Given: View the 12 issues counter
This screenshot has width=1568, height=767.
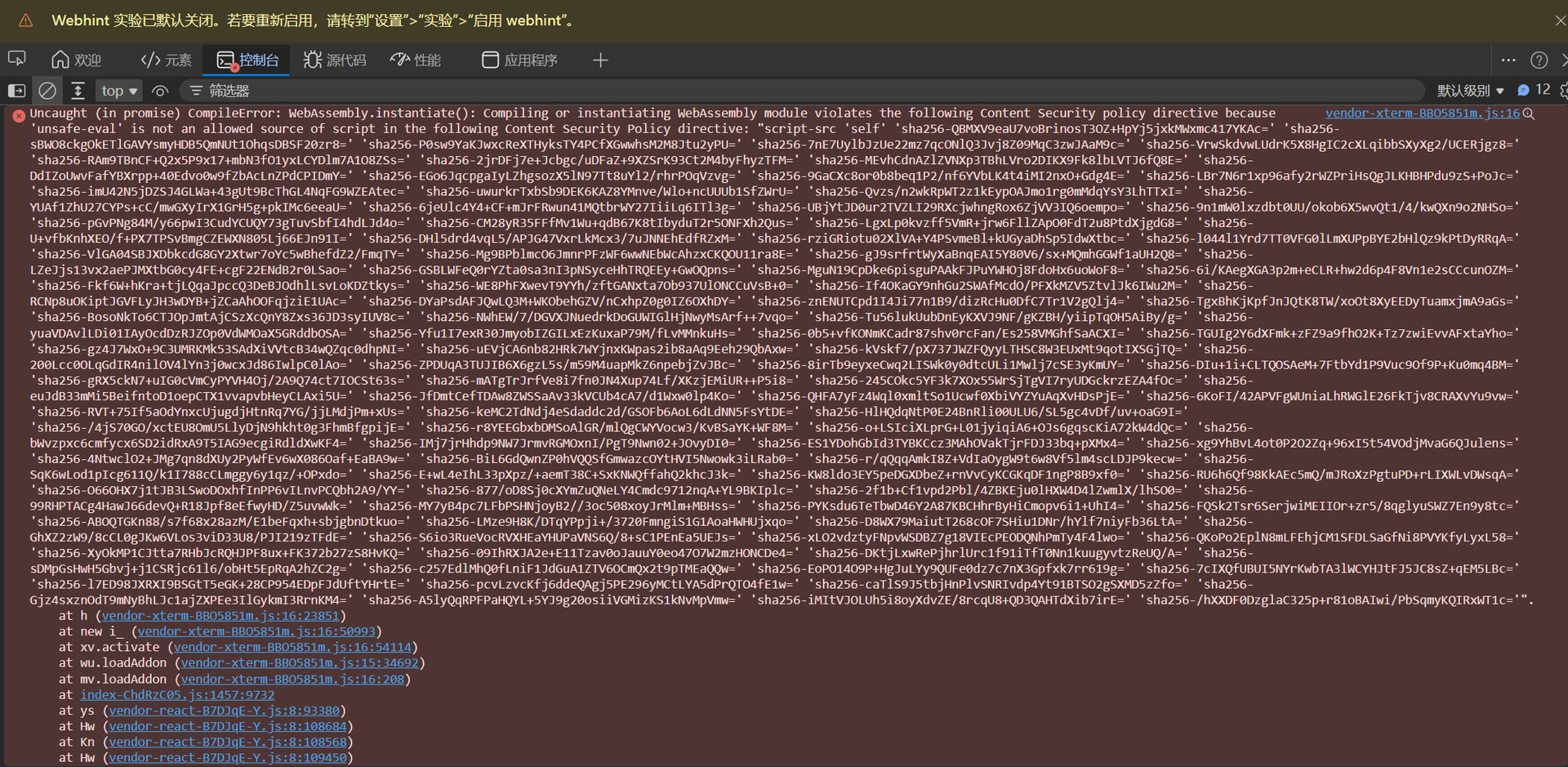Looking at the screenshot, I should tap(1534, 90).
